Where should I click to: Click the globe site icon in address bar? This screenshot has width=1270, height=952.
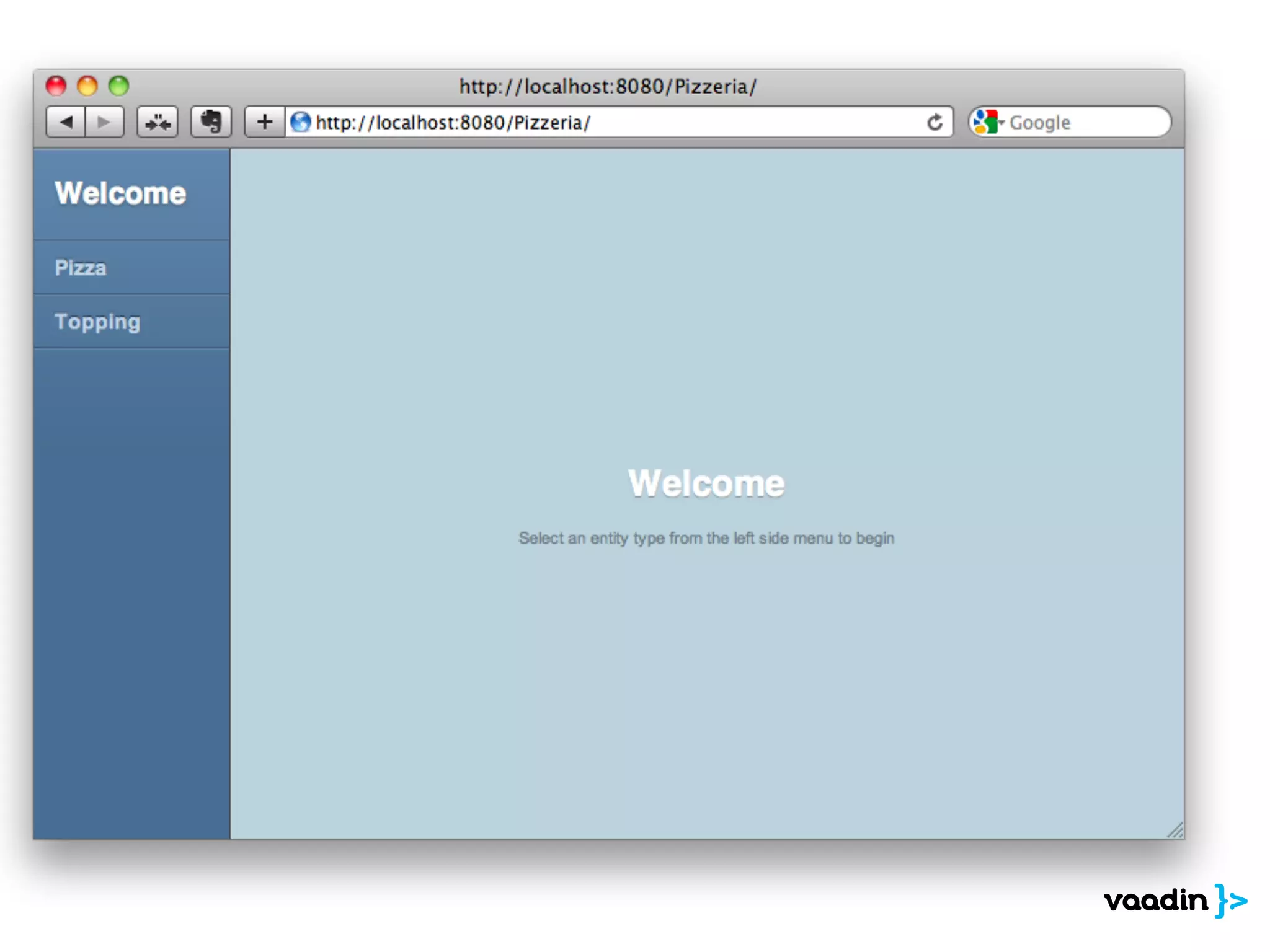301,122
